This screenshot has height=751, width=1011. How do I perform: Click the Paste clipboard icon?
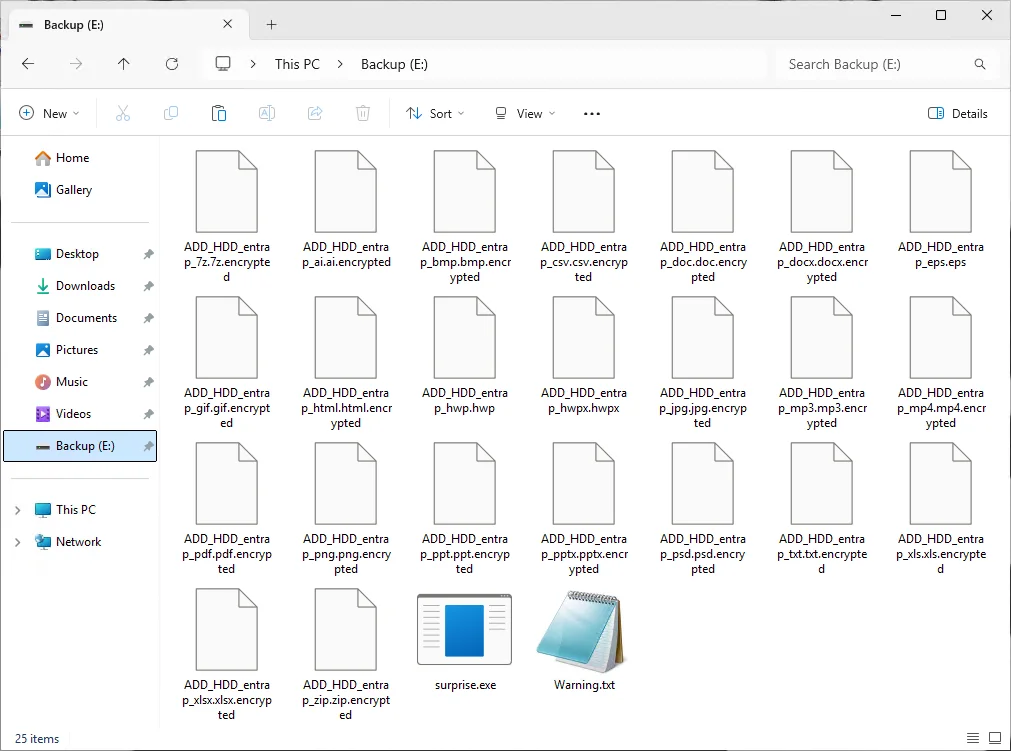(x=219, y=114)
